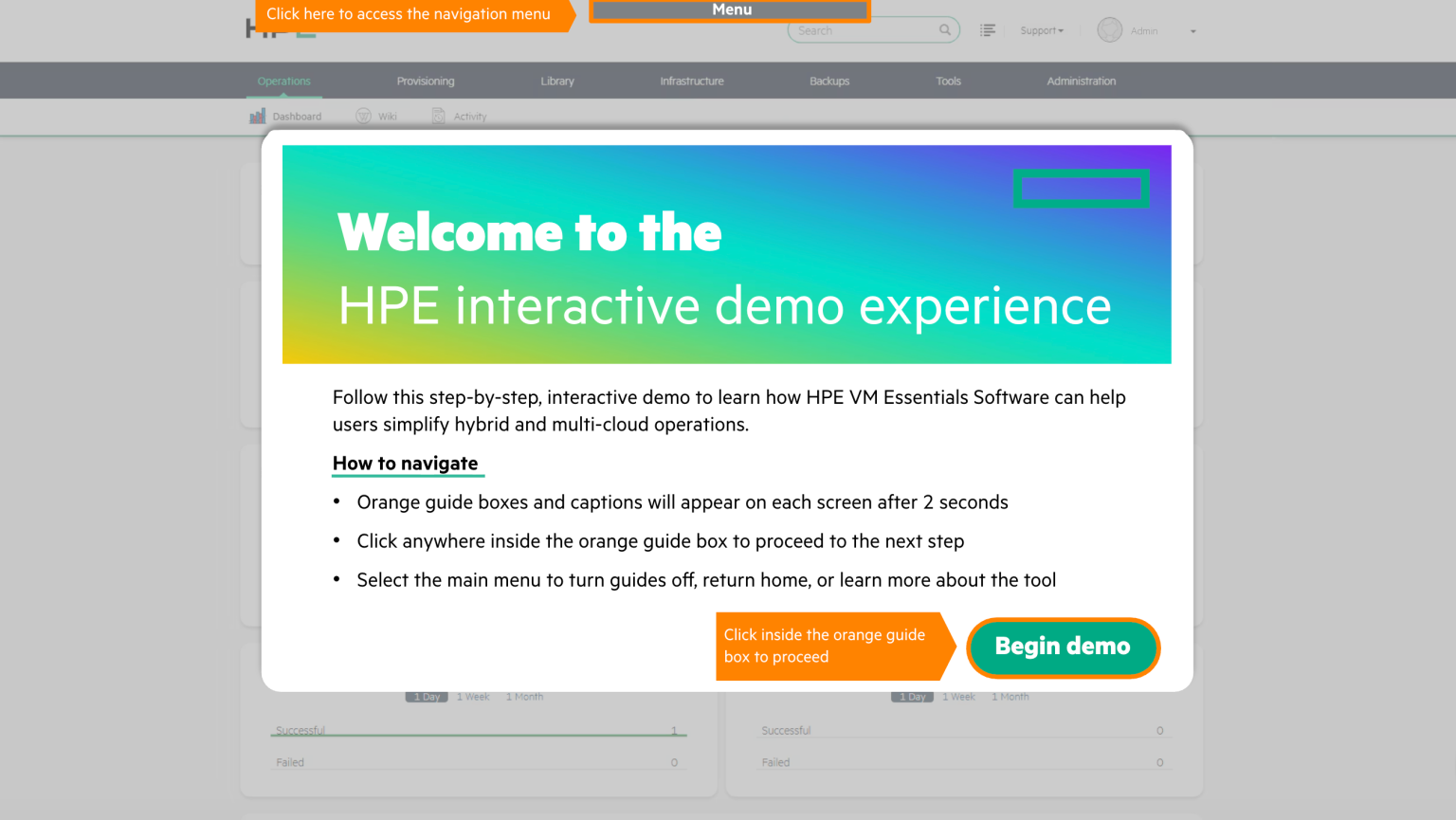This screenshot has width=1456, height=820.
Task: Open the task list icon beside search
Action: (x=987, y=30)
